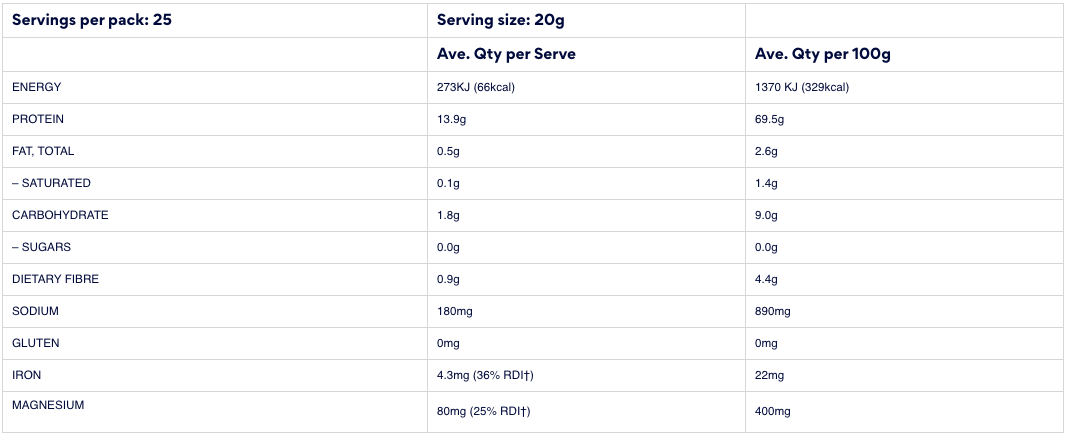Select the PROTEIN row label
Screen dimensions: 1067x437
(38, 119)
